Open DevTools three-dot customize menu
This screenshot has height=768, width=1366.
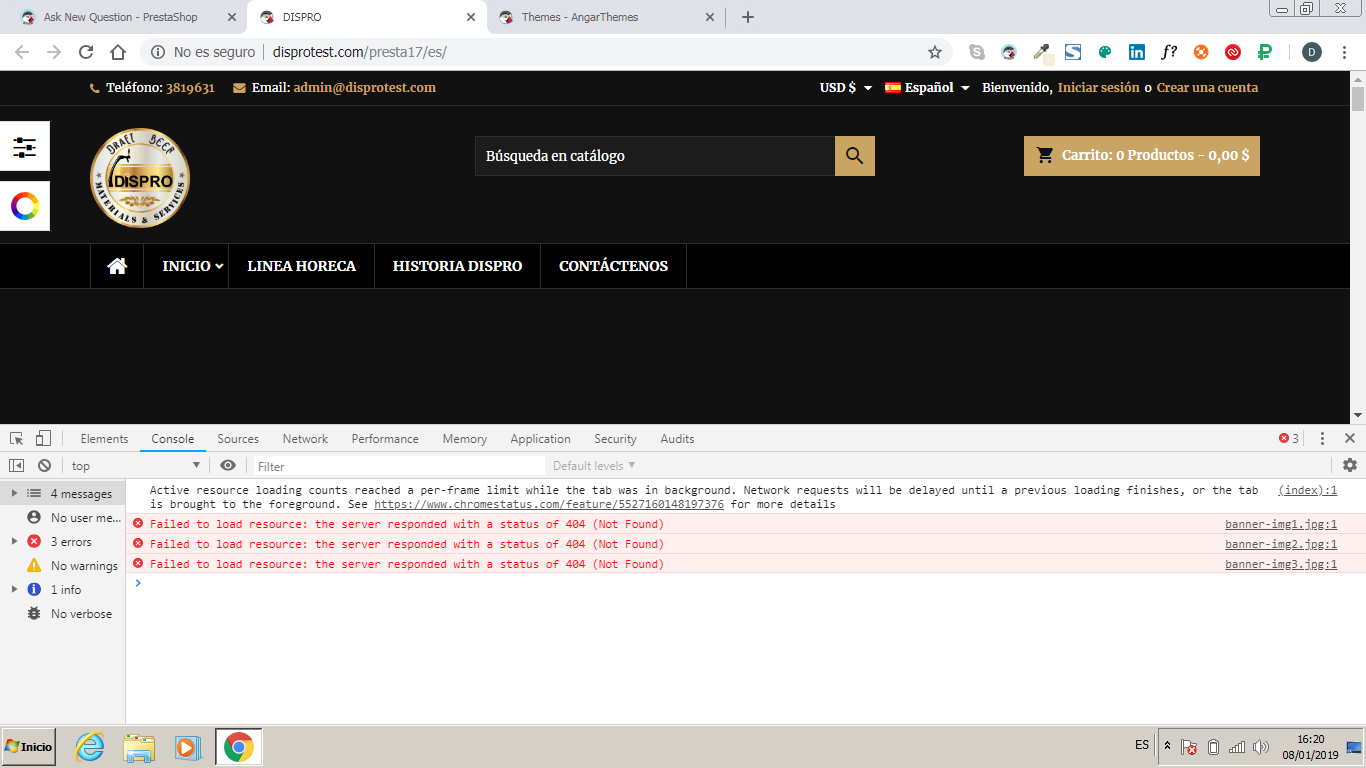(1322, 438)
